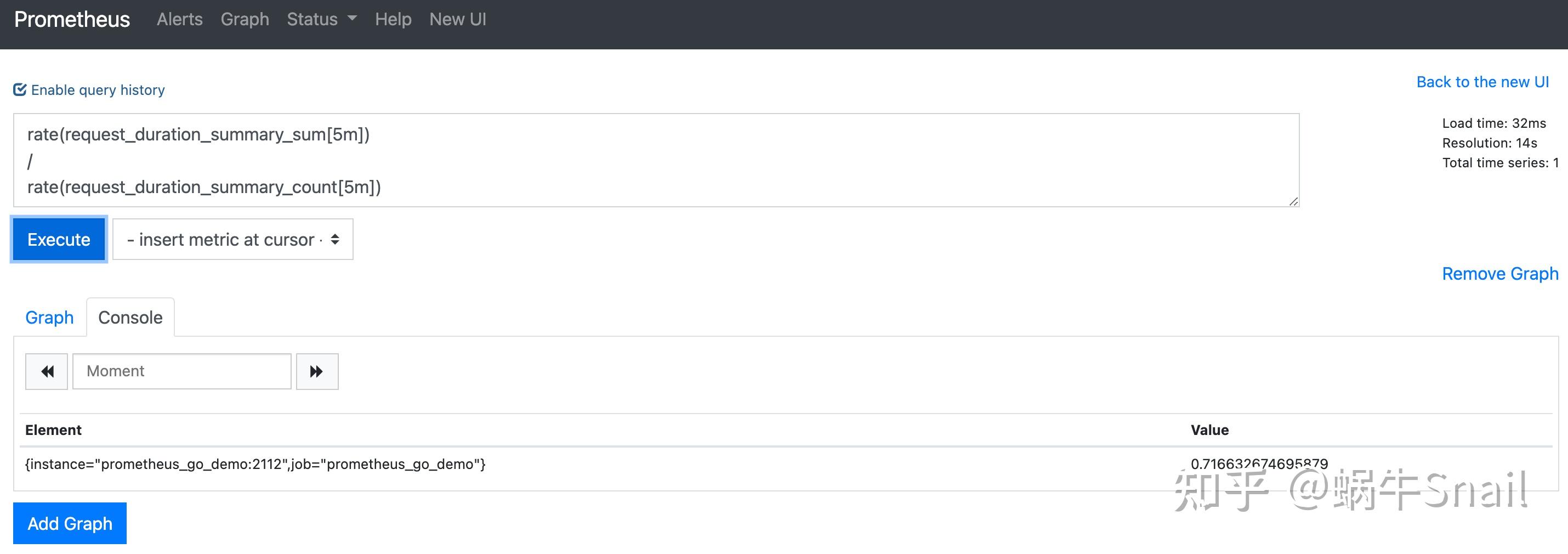Click the rewind time double-arrow button
1568x554 pixels.
(47, 371)
